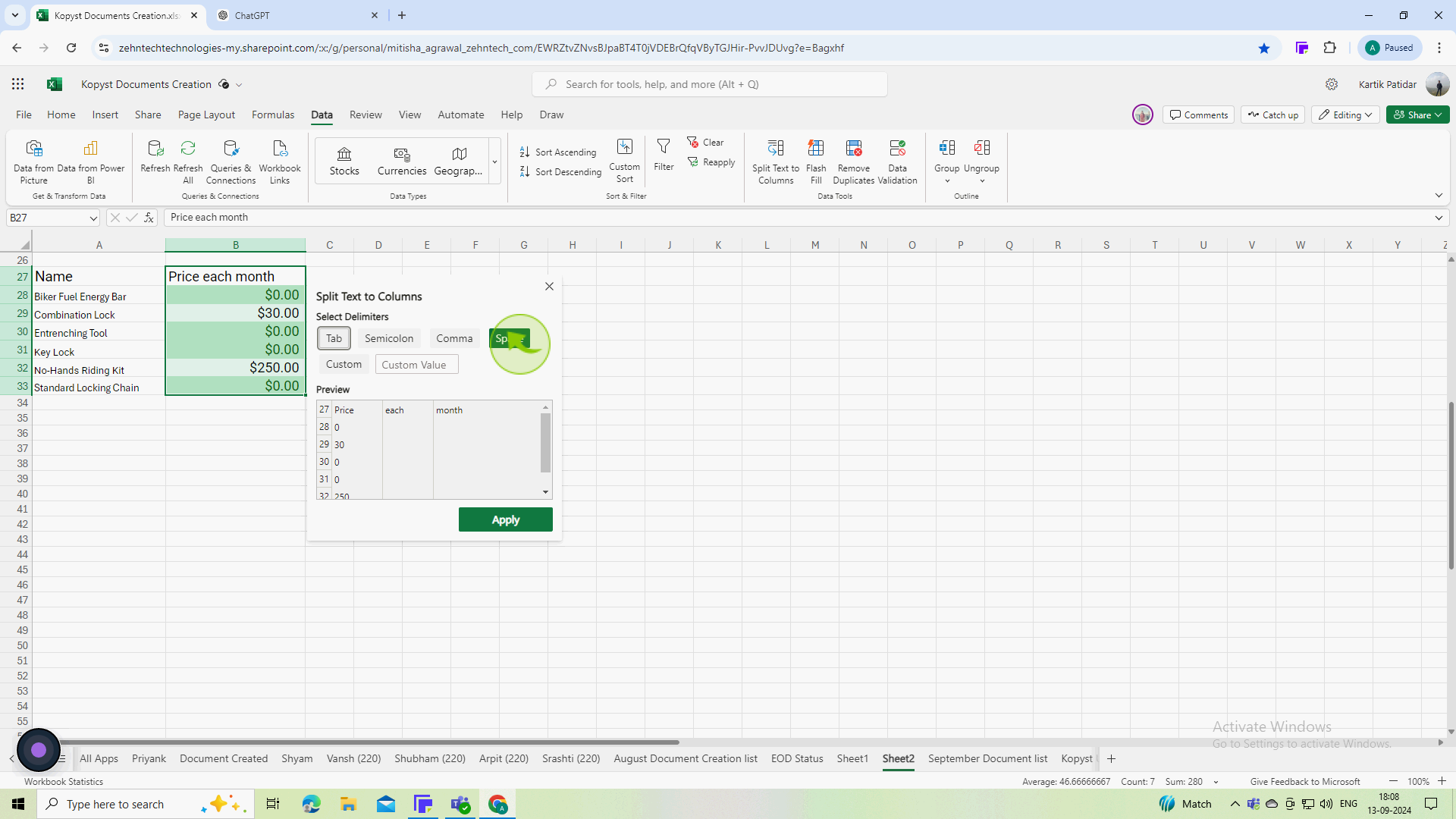Screen dimensions: 1456x819
Task: Switch to September Document list sheet
Action: pos(987,758)
